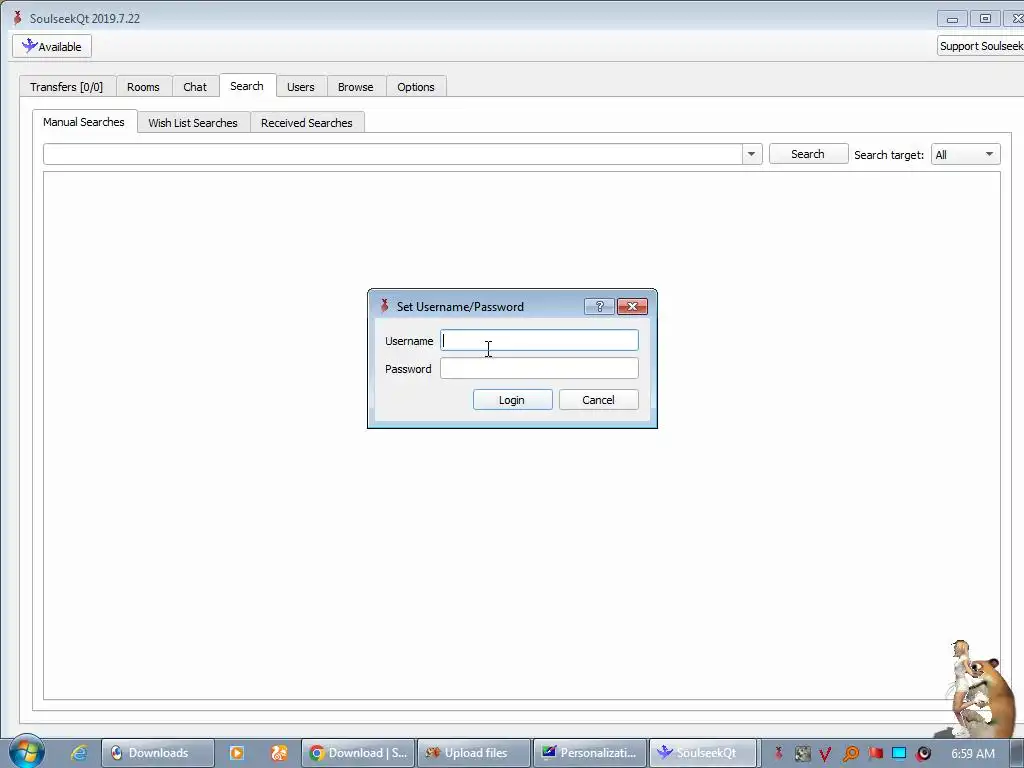Click the Search button beside query box

click(x=808, y=154)
